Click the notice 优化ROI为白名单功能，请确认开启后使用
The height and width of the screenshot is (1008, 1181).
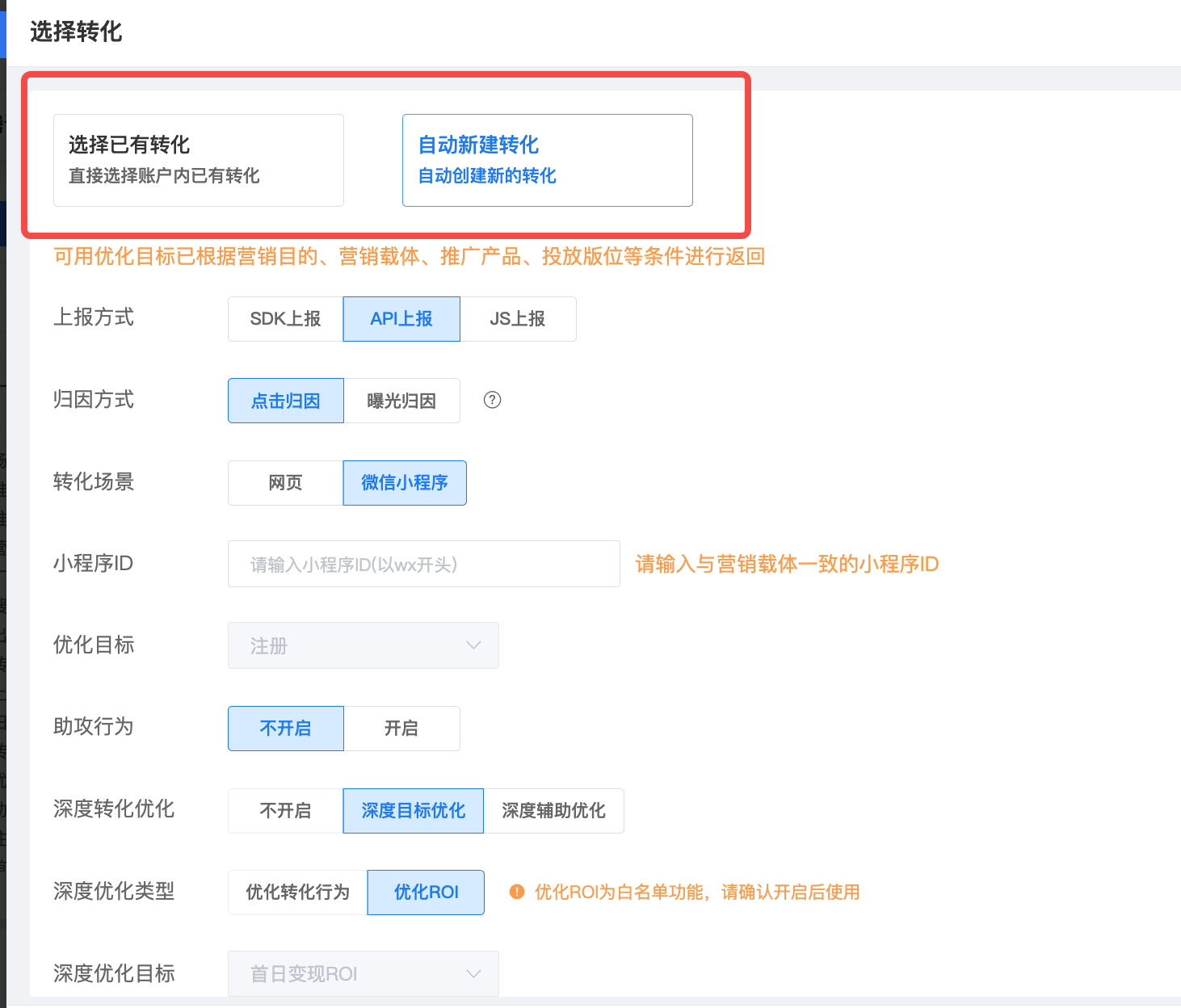[x=697, y=892]
